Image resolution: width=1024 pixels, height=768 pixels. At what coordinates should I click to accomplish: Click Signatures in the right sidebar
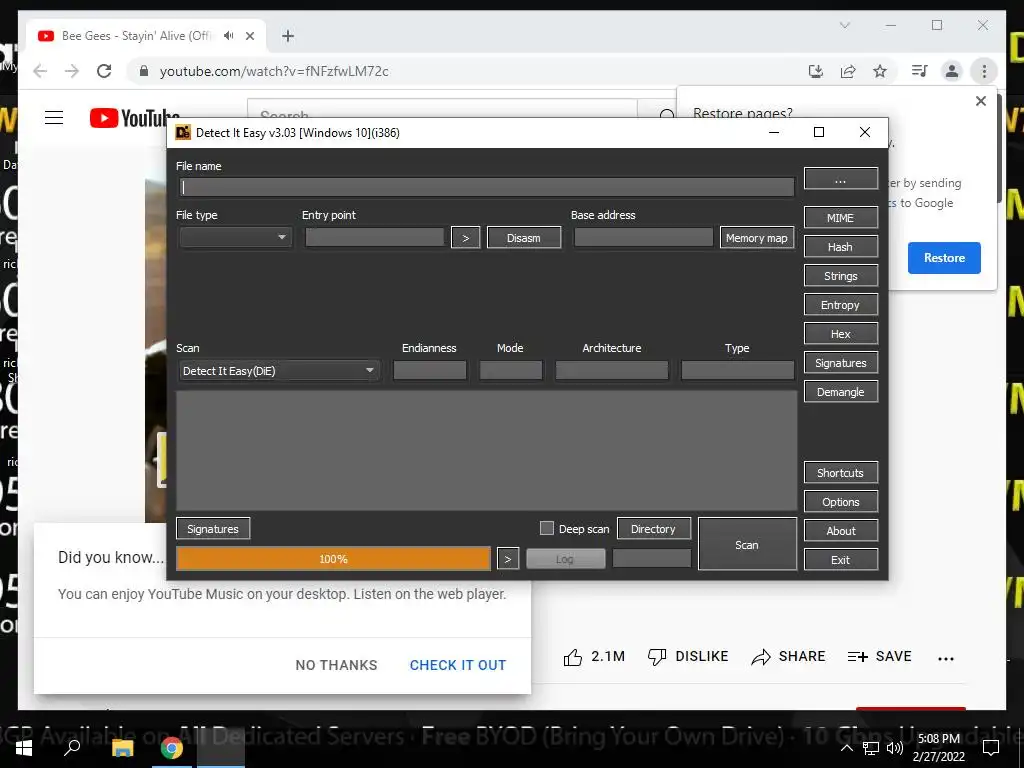tap(840, 363)
